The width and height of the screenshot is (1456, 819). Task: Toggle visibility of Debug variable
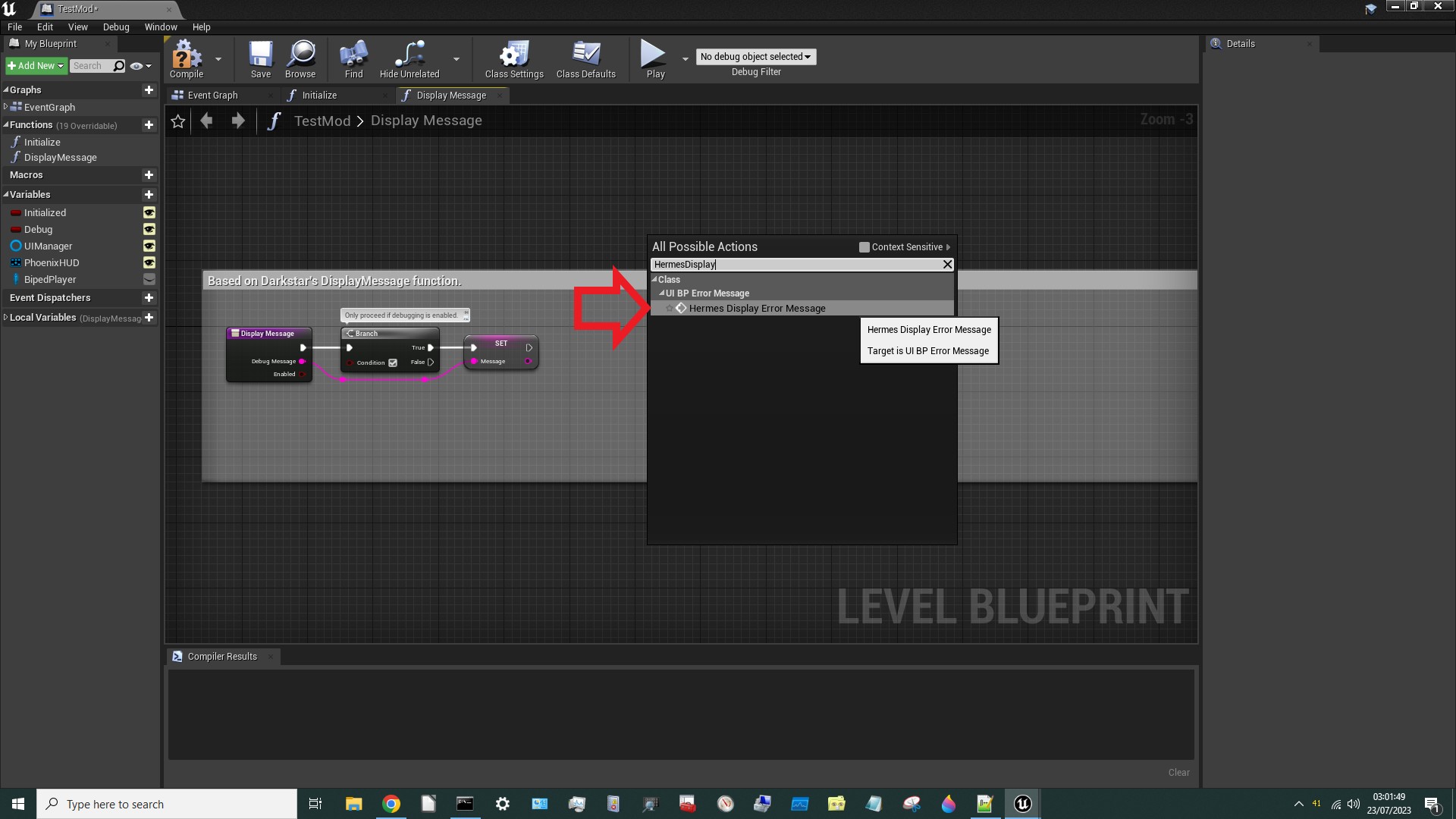[x=149, y=230]
